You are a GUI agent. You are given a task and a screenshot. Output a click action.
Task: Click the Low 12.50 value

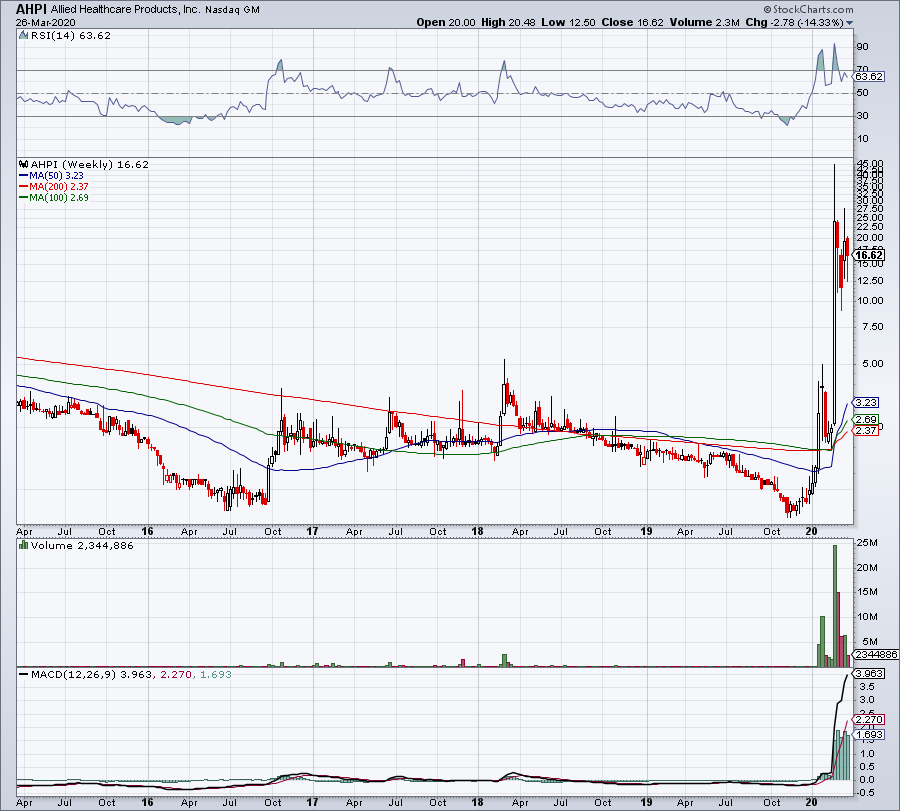pyautogui.click(x=568, y=22)
